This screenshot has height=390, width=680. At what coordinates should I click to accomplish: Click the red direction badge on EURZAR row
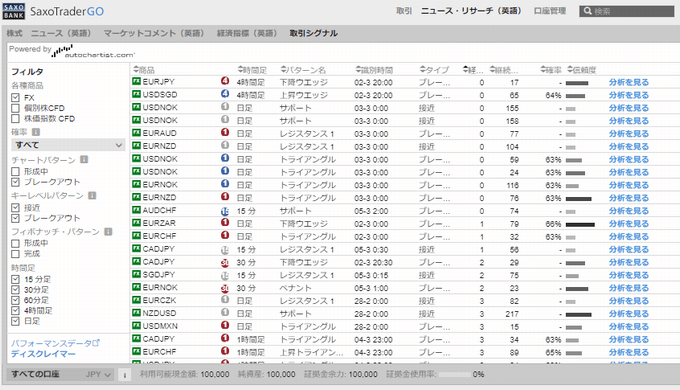click(225, 222)
